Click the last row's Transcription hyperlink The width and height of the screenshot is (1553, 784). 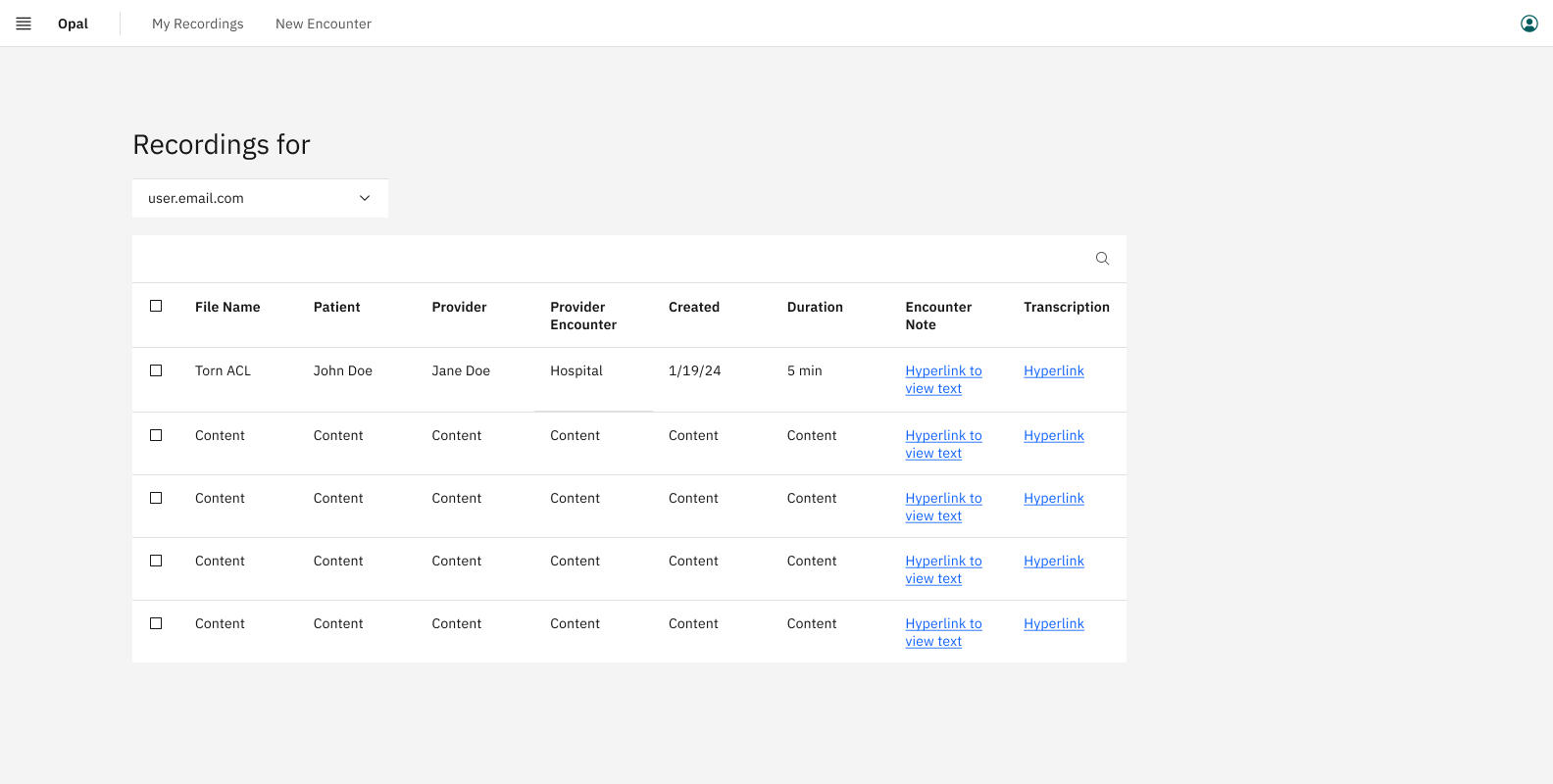point(1054,623)
